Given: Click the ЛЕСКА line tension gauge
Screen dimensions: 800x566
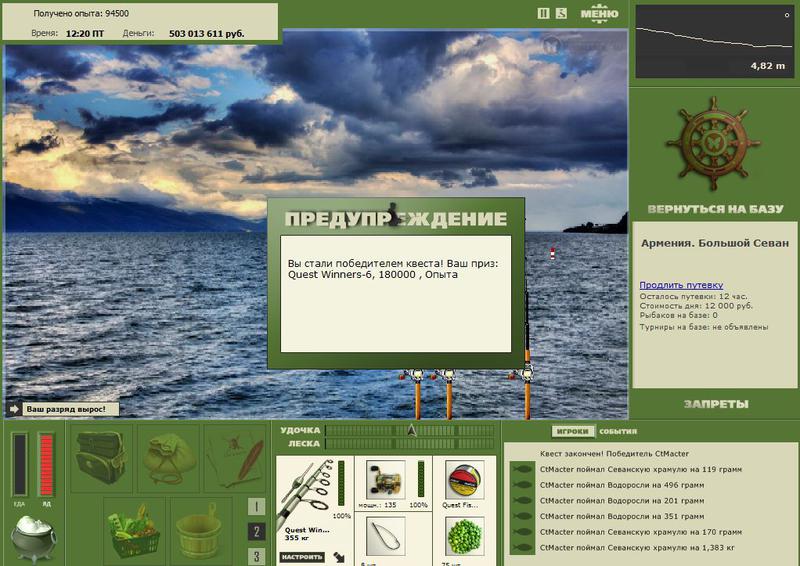Looking at the screenshot, I should pos(410,444).
